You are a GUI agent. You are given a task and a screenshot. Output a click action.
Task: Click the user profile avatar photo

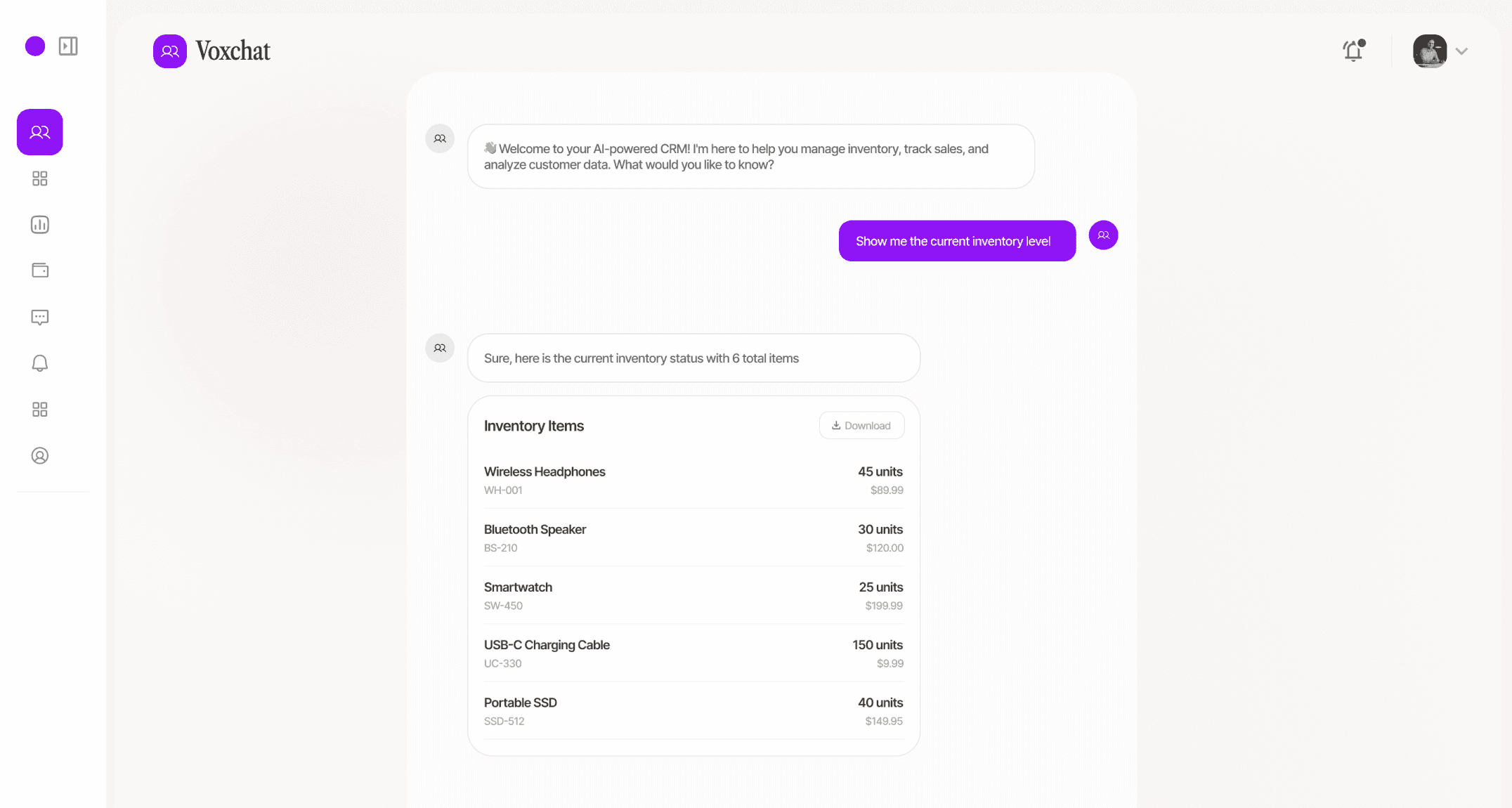pyautogui.click(x=1430, y=51)
